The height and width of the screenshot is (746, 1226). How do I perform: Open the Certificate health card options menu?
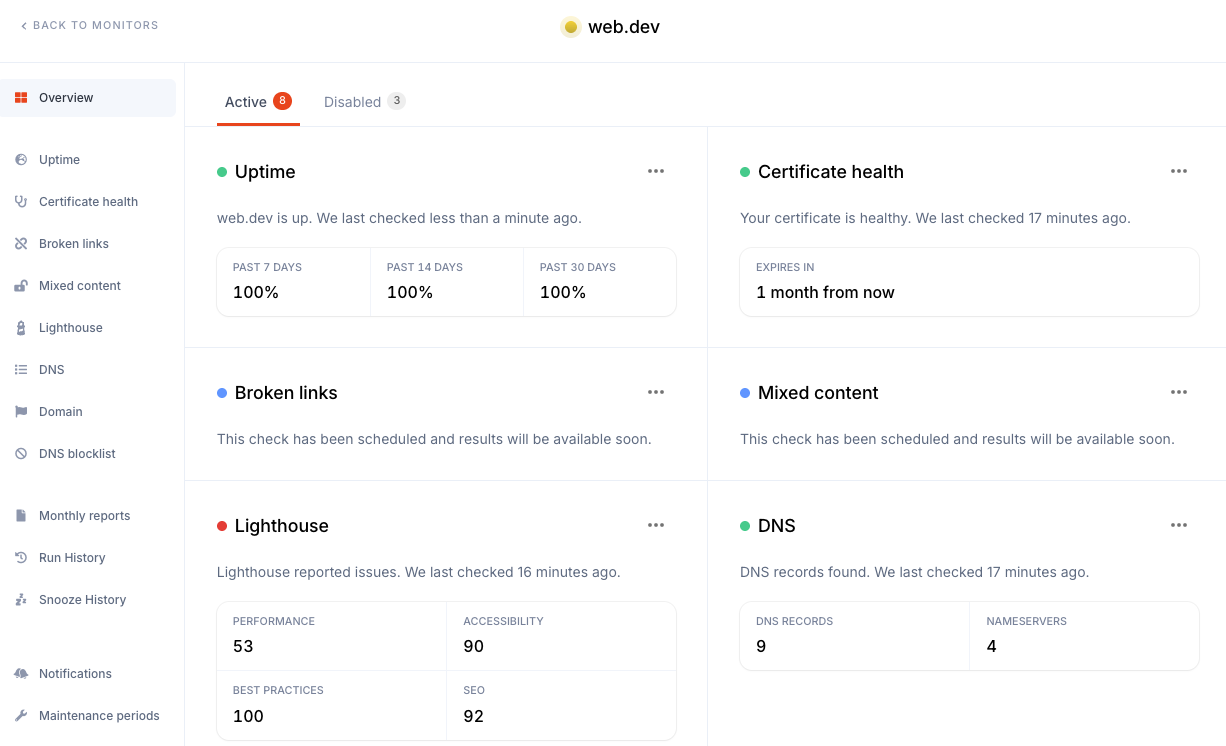click(x=1179, y=171)
